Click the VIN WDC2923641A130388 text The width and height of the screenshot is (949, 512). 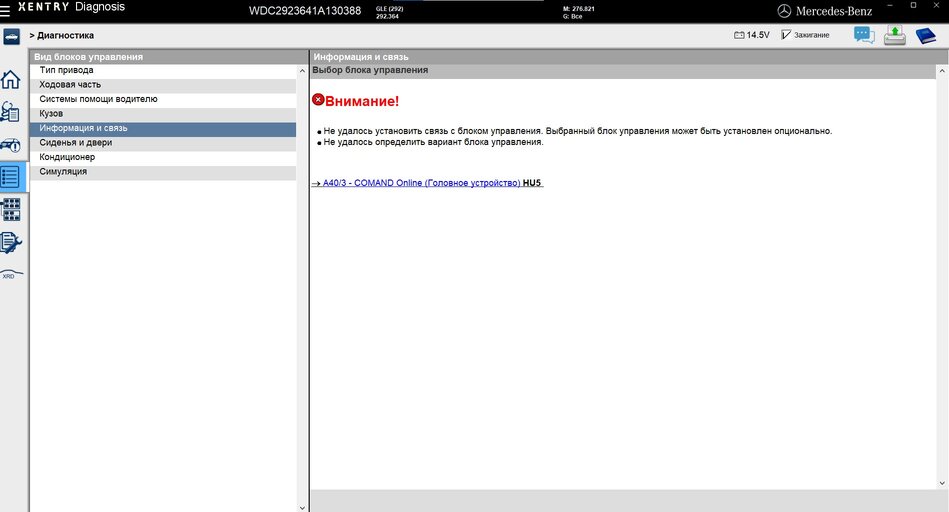coord(305,11)
